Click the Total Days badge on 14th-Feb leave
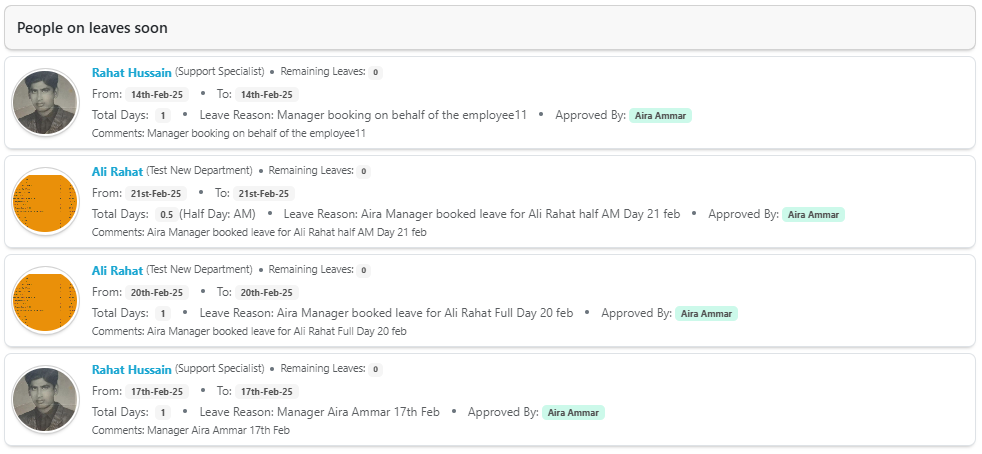The image size is (982, 454). (x=163, y=115)
